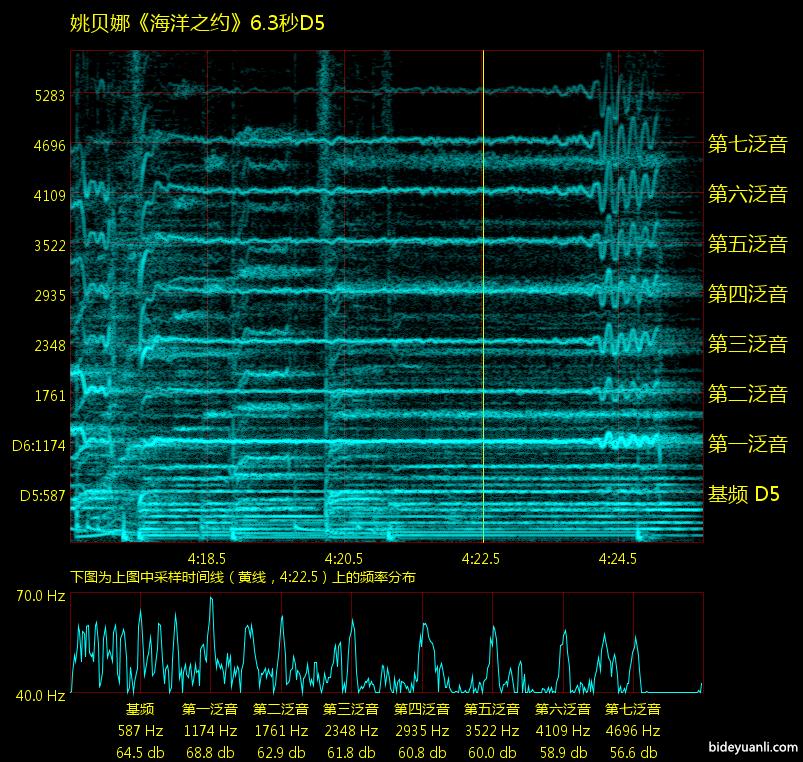This screenshot has height=762, width=803.
Task: Click the chart title 姚贝娜《海洋之约》6.3秒D5
Action: pos(197,24)
